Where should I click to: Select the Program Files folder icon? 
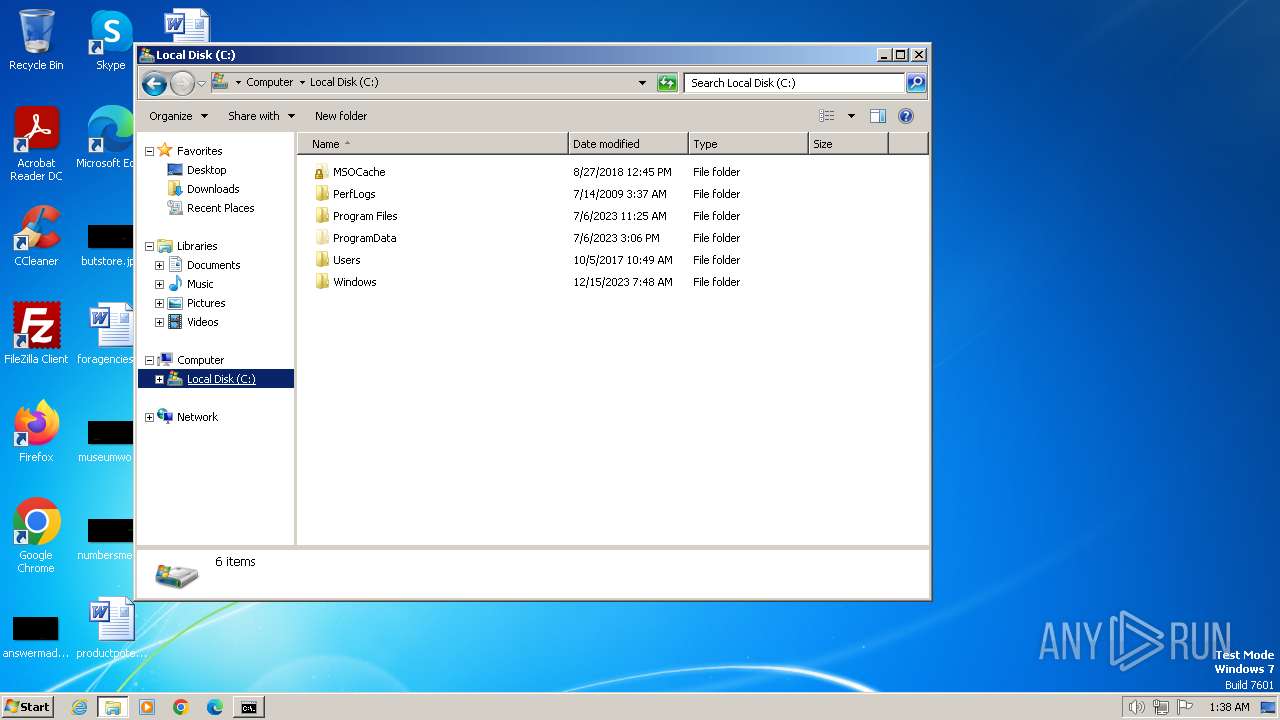pos(321,216)
